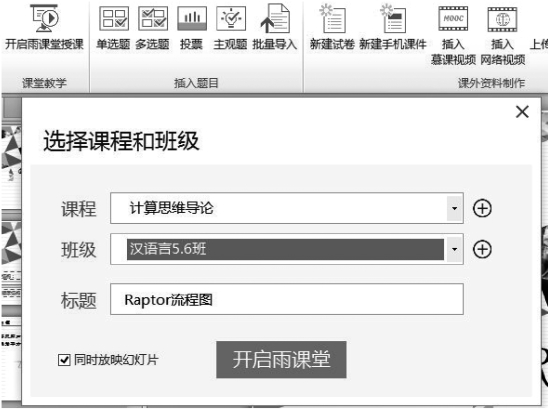Close the 选择课程和班级 dialog

(522, 112)
